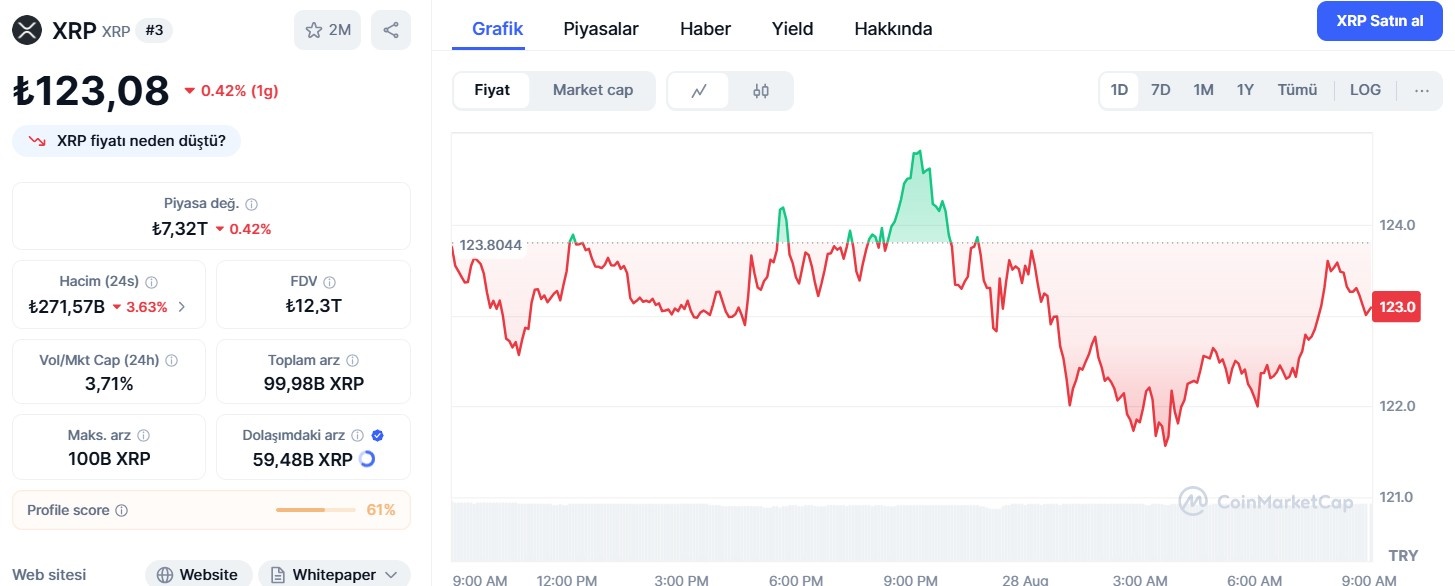Select the Market cap chart toggle

pos(593,90)
